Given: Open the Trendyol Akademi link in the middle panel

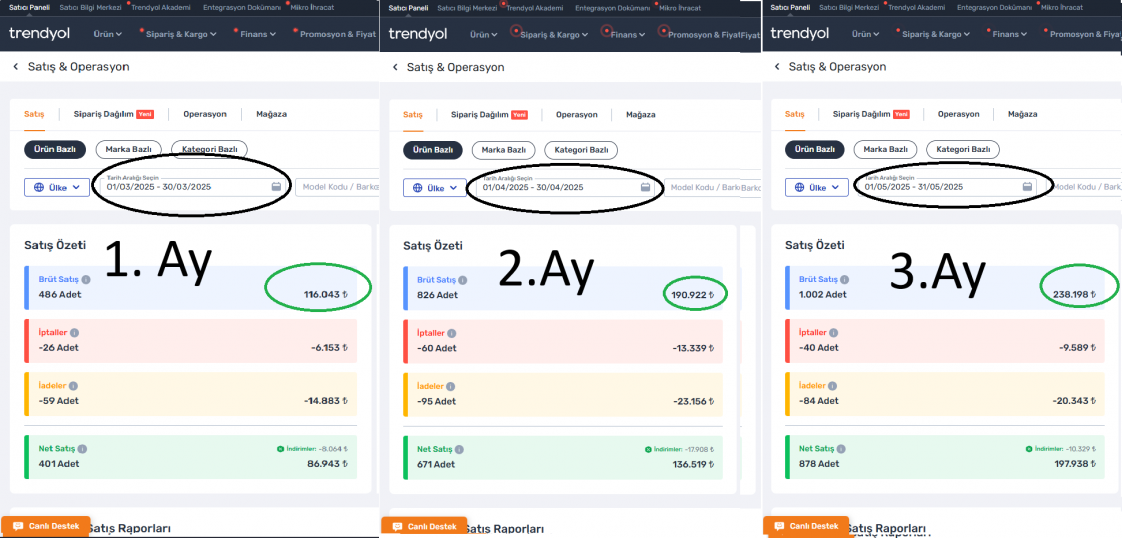Looking at the screenshot, I should tap(535, 8).
